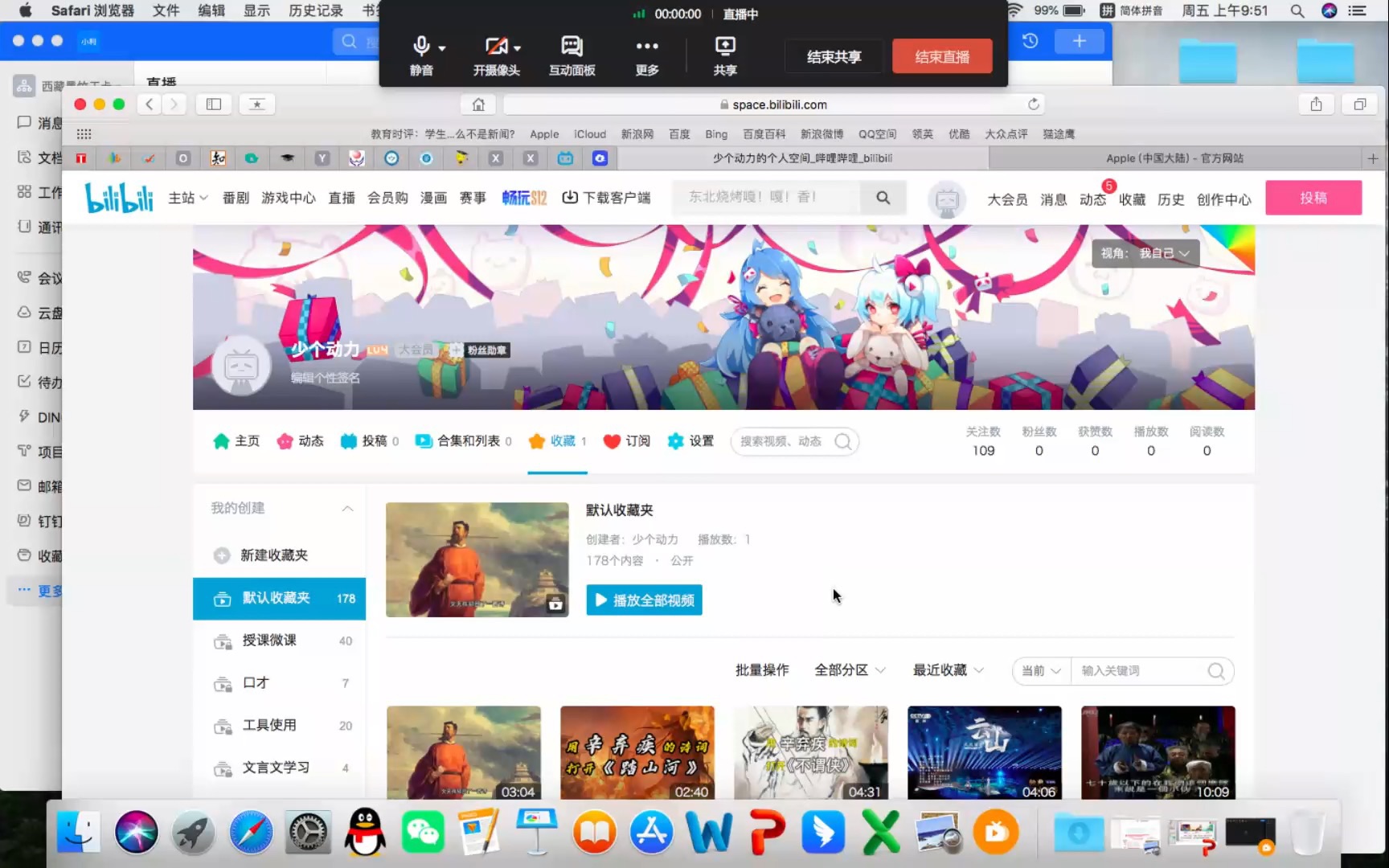Open the 02:40 辛弃疾 video thumbnail
The image size is (1389, 868).
coord(637,753)
